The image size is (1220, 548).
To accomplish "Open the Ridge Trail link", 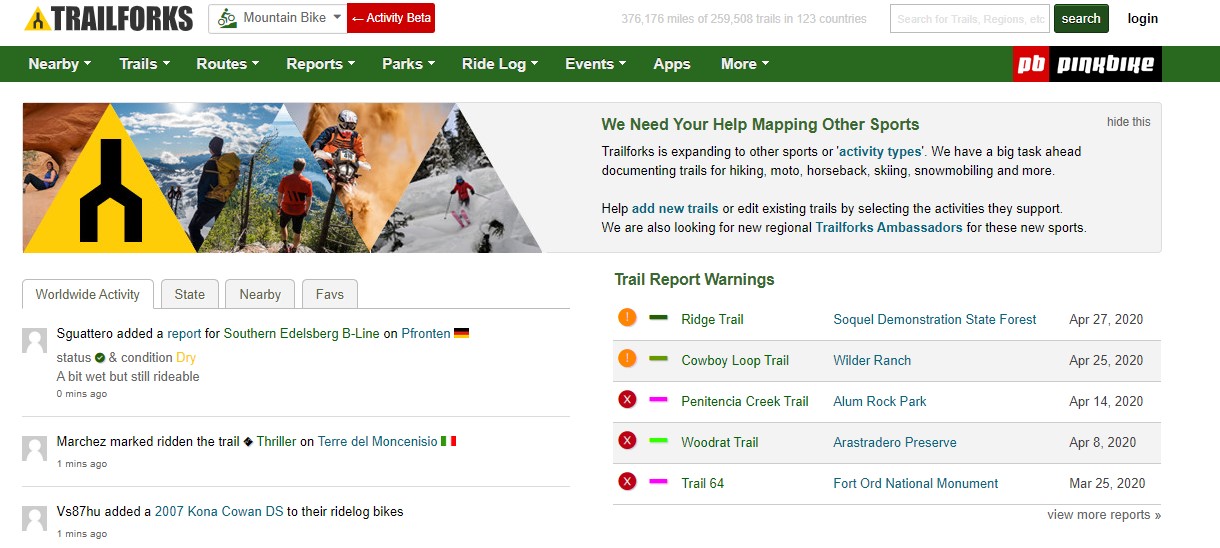I will click(x=712, y=320).
